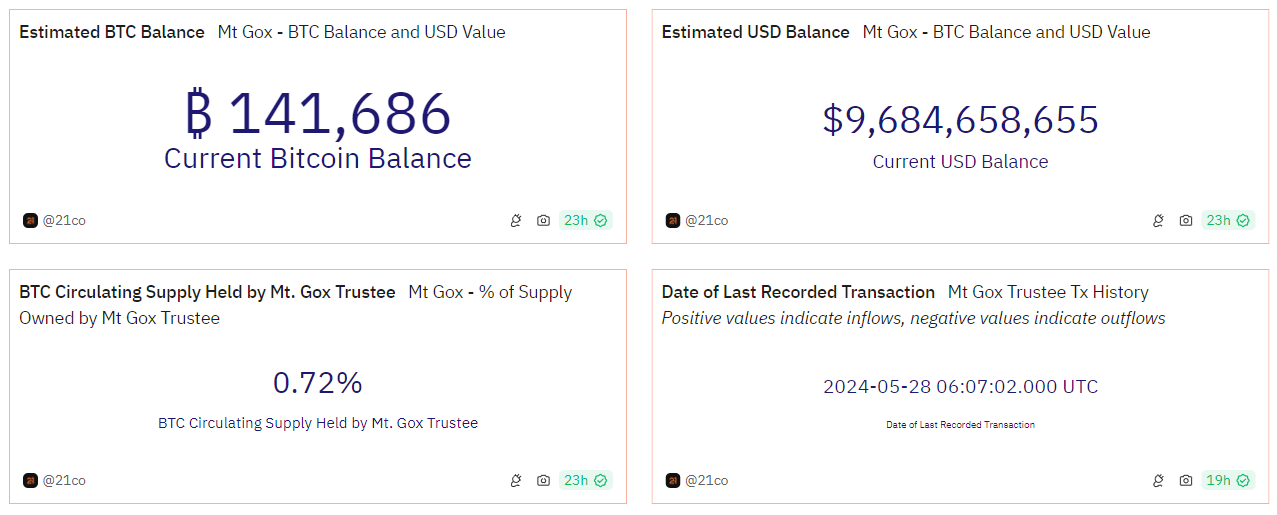The width and height of the screenshot is (1277, 515).
Task: Click the 21co avatar icon on Estimated USD Balance card
Action: pos(672,220)
